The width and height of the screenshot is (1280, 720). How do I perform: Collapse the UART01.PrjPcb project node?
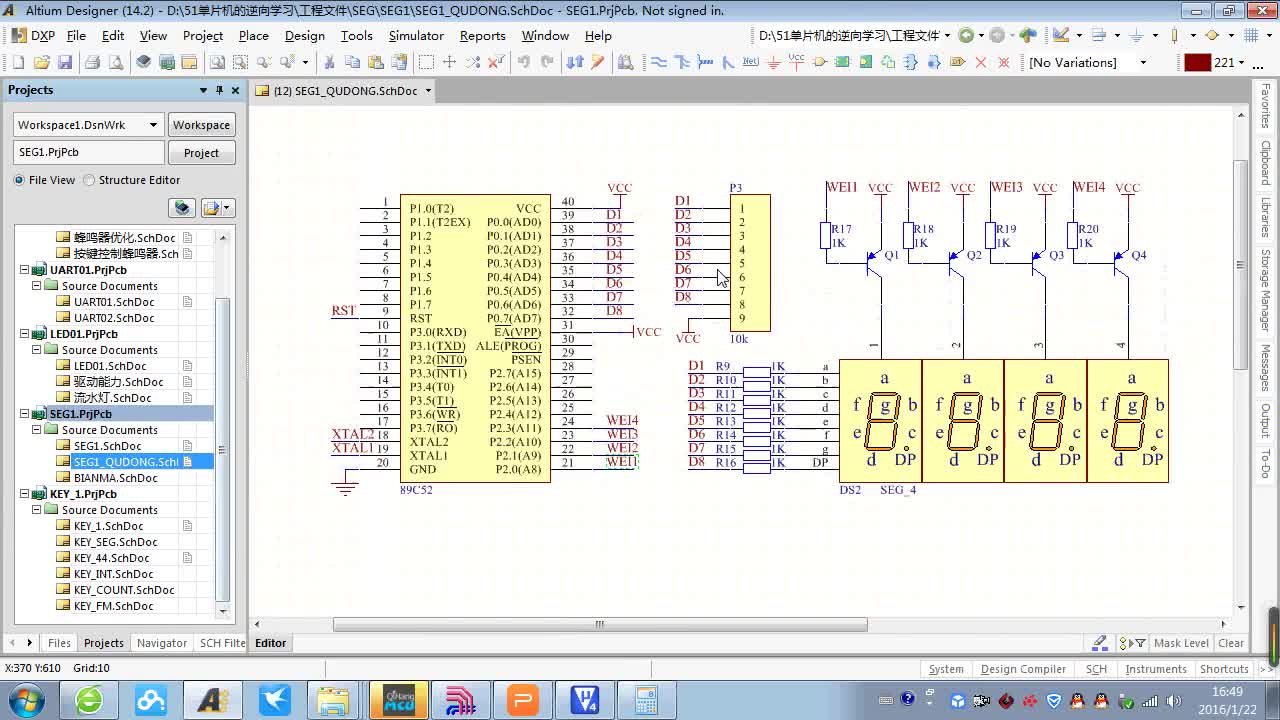point(25,270)
